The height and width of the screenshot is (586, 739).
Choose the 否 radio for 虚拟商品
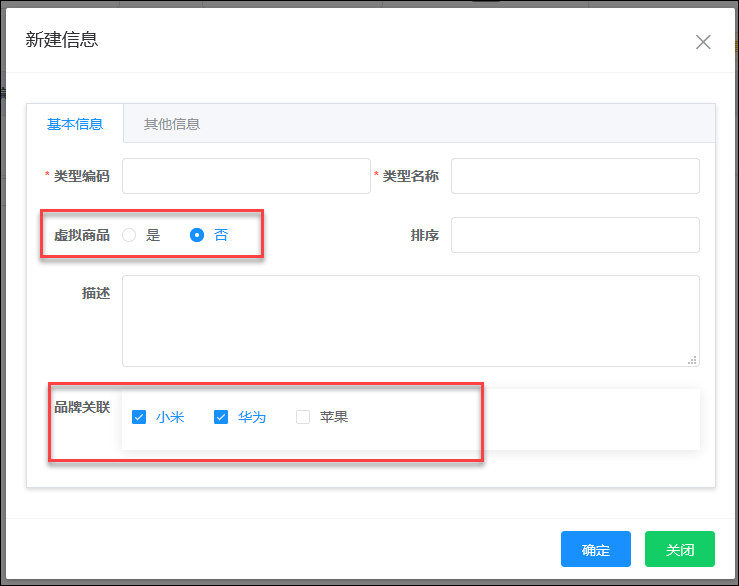pyautogui.click(x=197, y=235)
